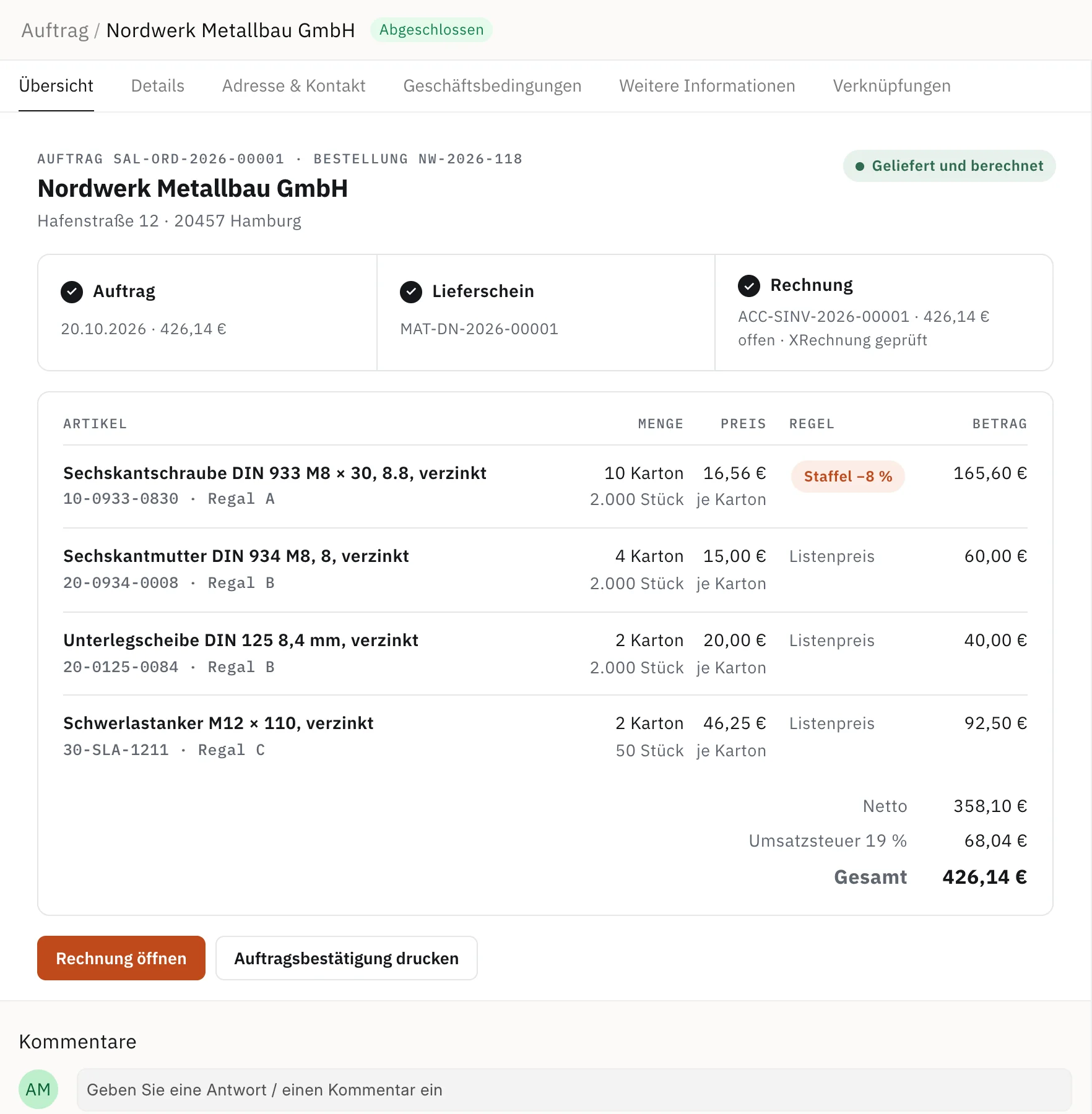Click the AM user avatar
This screenshot has height=1114, width=1092.
[x=38, y=1089]
